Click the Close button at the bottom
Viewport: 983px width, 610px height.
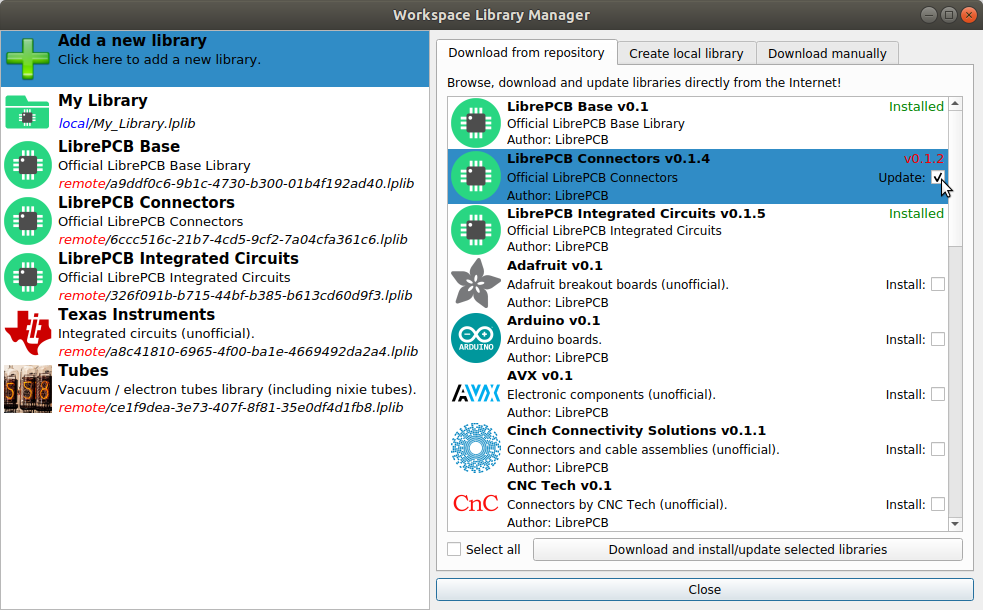[x=704, y=590]
